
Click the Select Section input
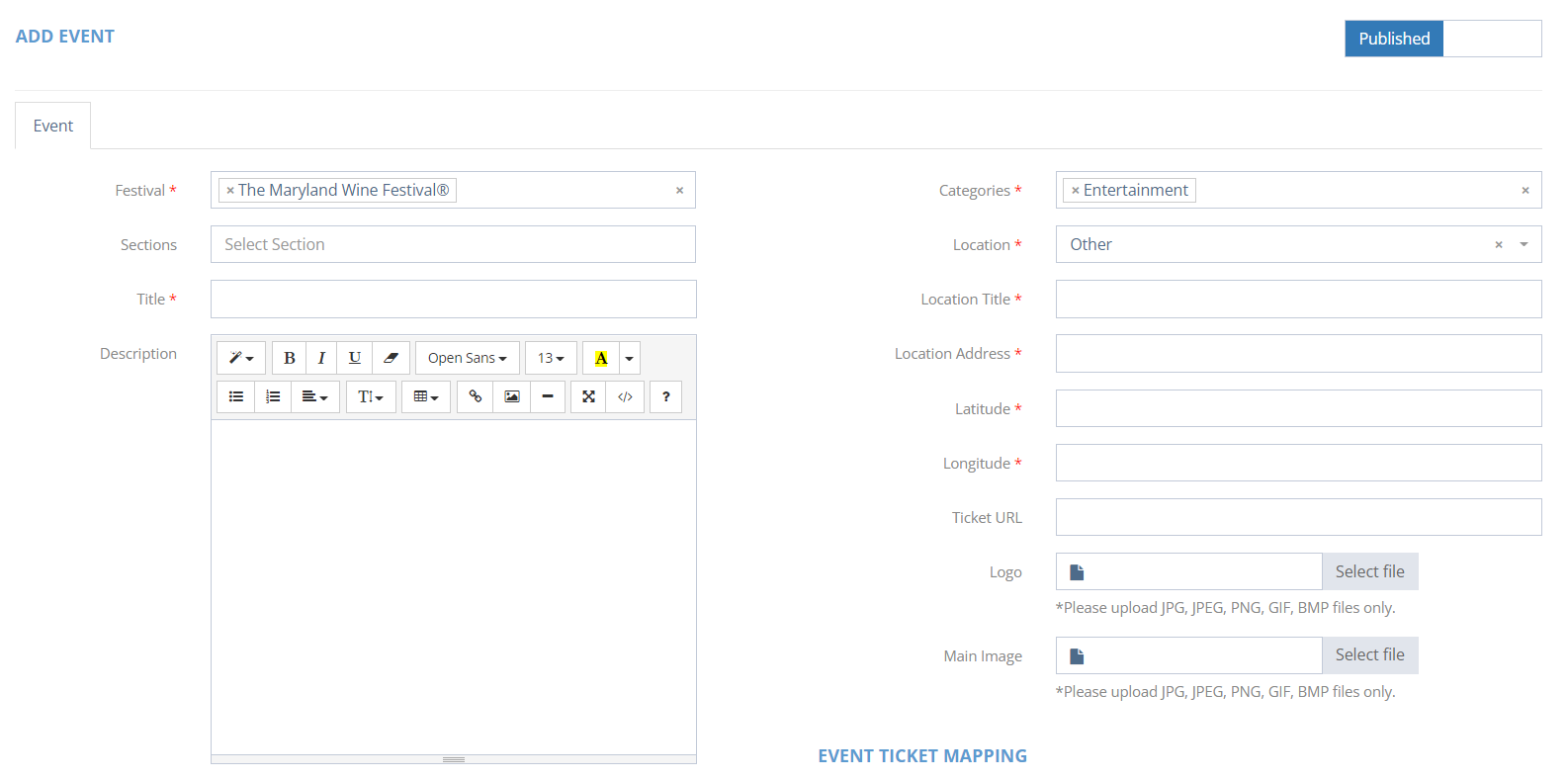tap(453, 244)
